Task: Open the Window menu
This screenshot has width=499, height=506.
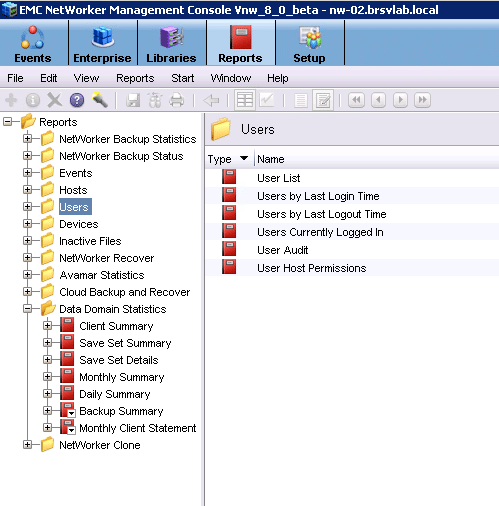Action: (231, 78)
